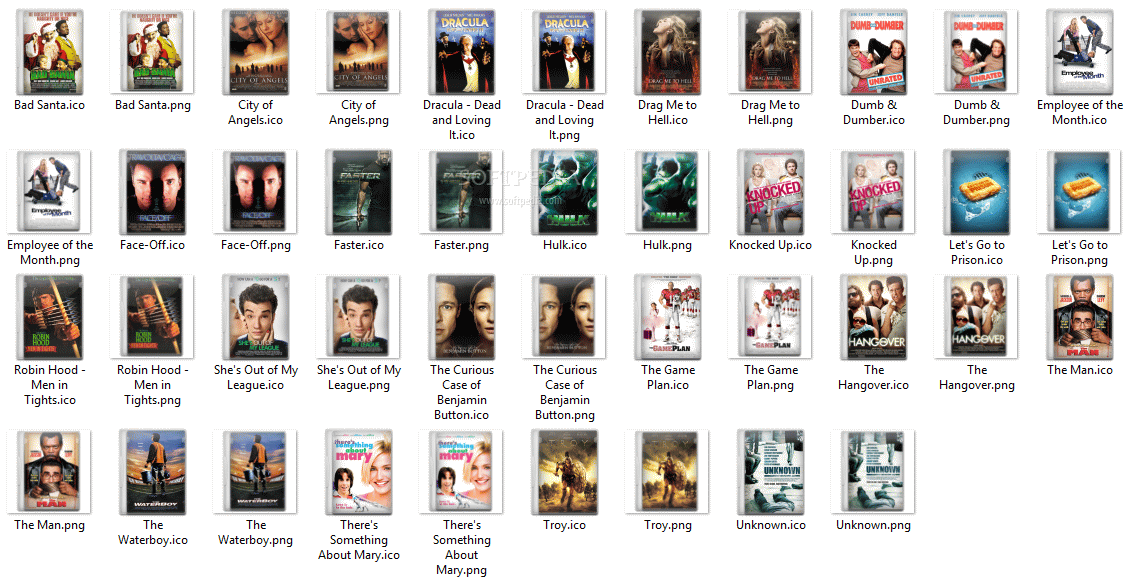Click Curious Case of Benjamin Button.png
Image resolution: width=1123 pixels, height=583 pixels.
[x=564, y=317]
